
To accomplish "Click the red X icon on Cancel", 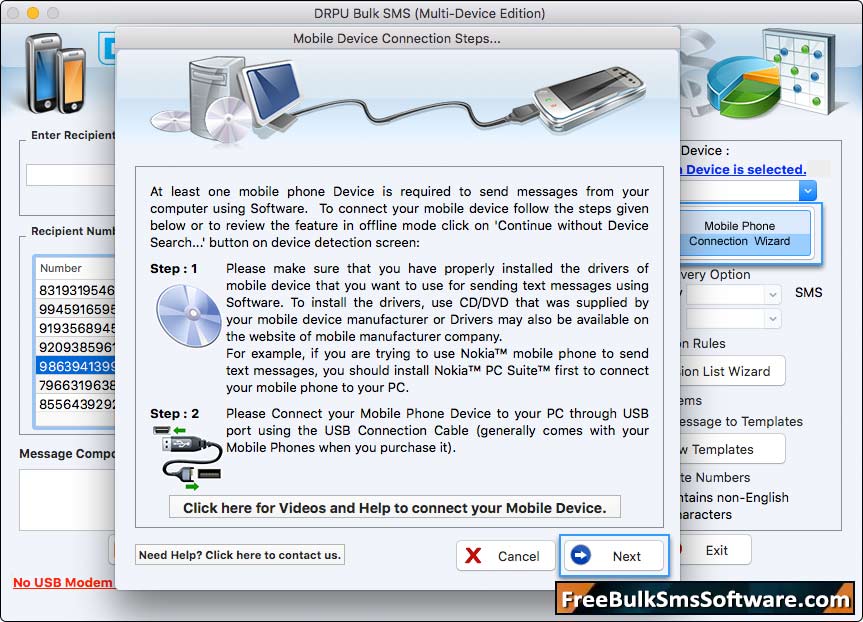I will tap(473, 556).
